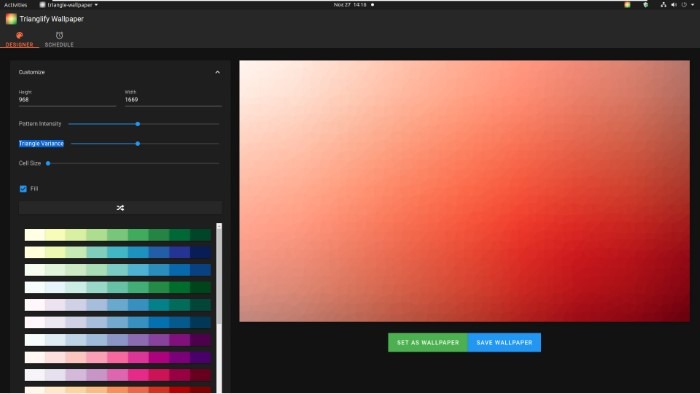This screenshot has height=394, width=700.
Task: Click the Pattern Intensity label
Action: coord(40,124)
